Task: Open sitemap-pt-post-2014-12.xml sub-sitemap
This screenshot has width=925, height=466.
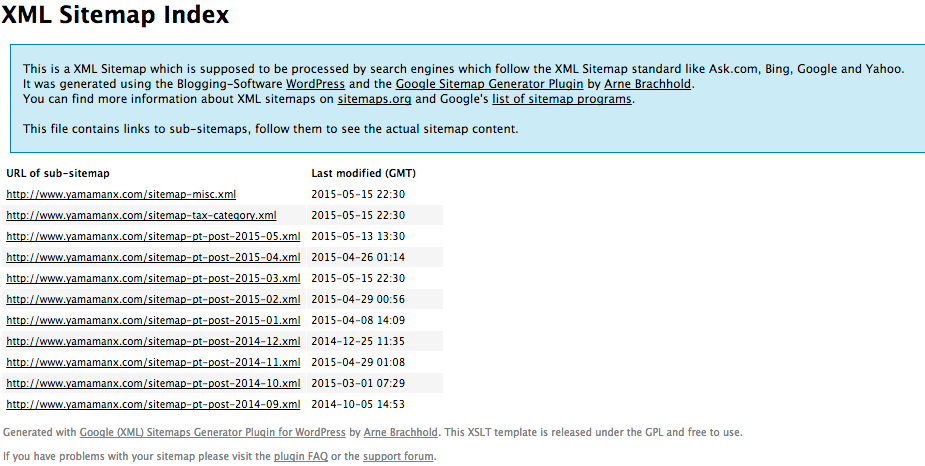Action: pyautogui.click(x=153, y=341)
